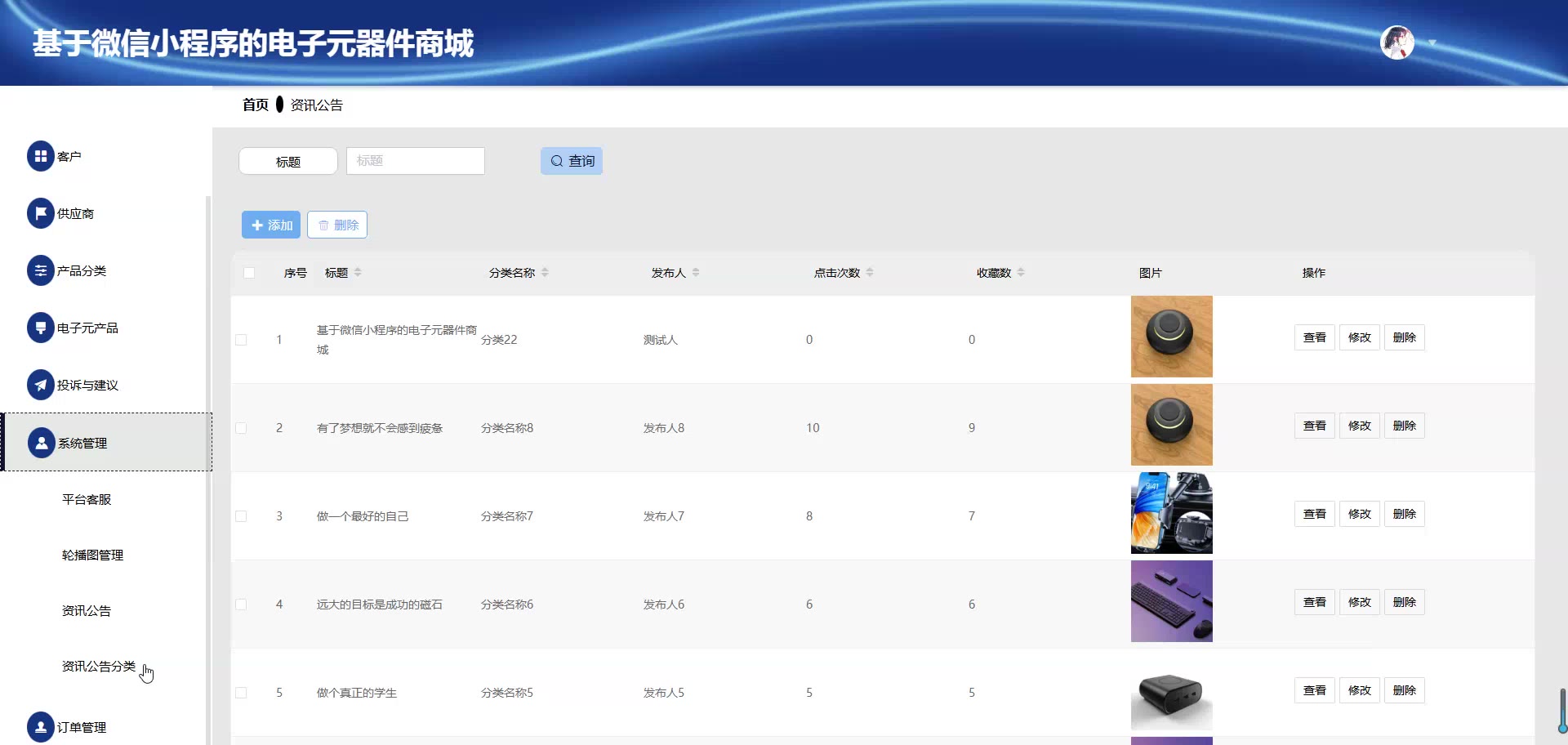The height and width of the screenshot is (745, 1568).
Task: Click the 电子元产品 sidebar icon
Action: pyautogui.click(x=40, y=328)
